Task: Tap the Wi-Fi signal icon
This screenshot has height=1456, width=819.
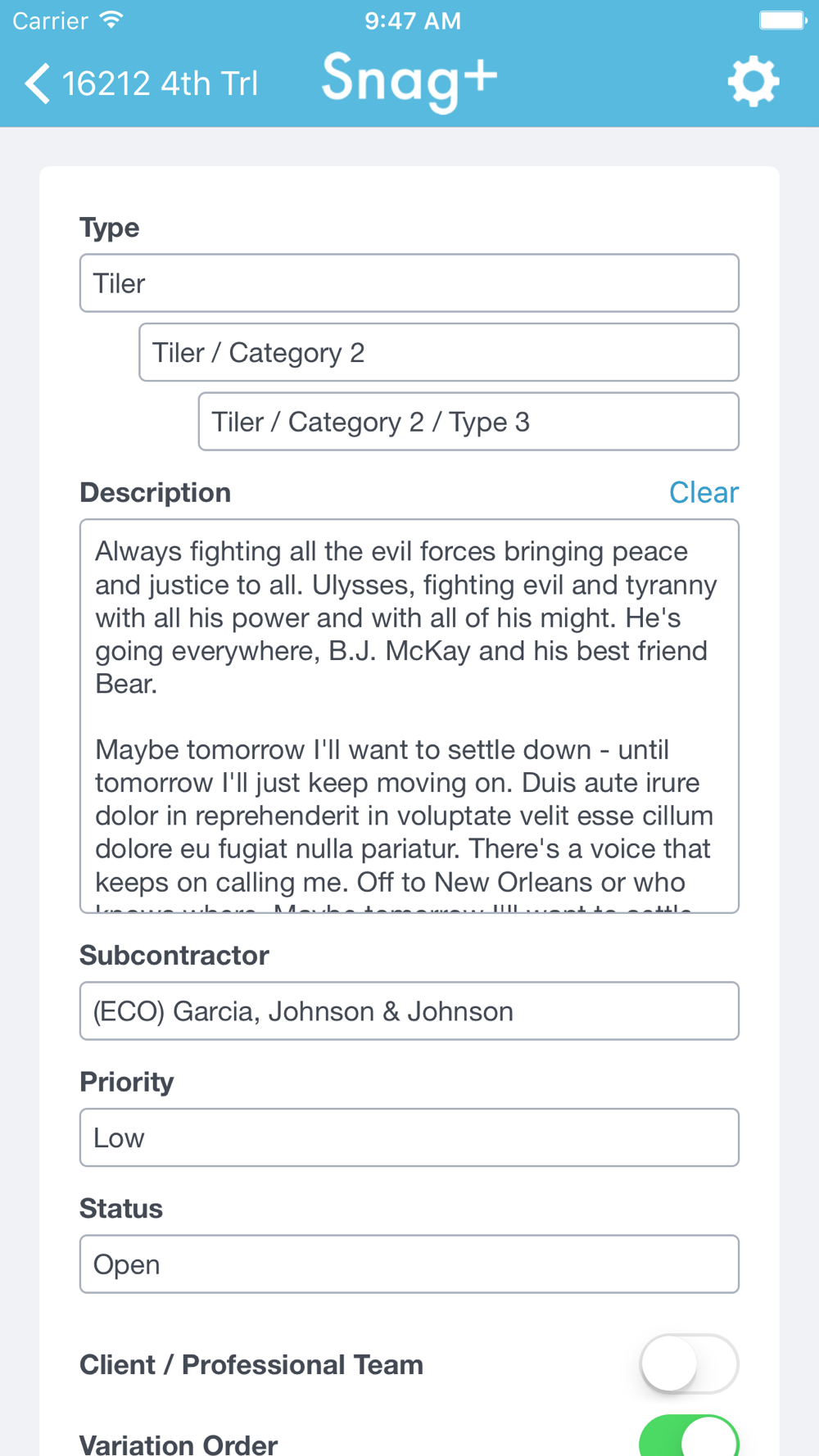Action: pos(111,20)
